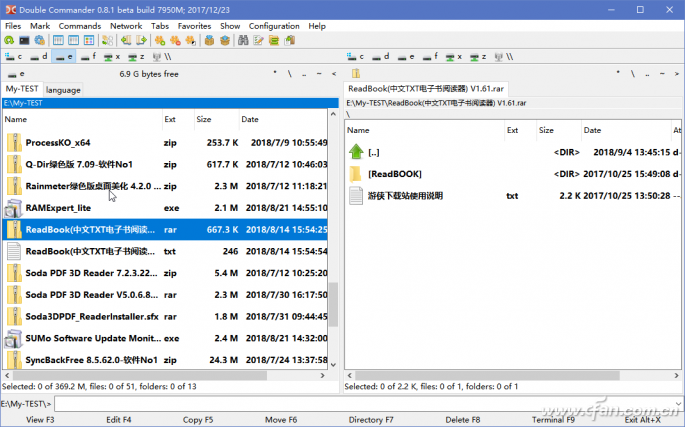The image size is (685, 427).
Task: Select network drive z in left panel
Action: 137,57
